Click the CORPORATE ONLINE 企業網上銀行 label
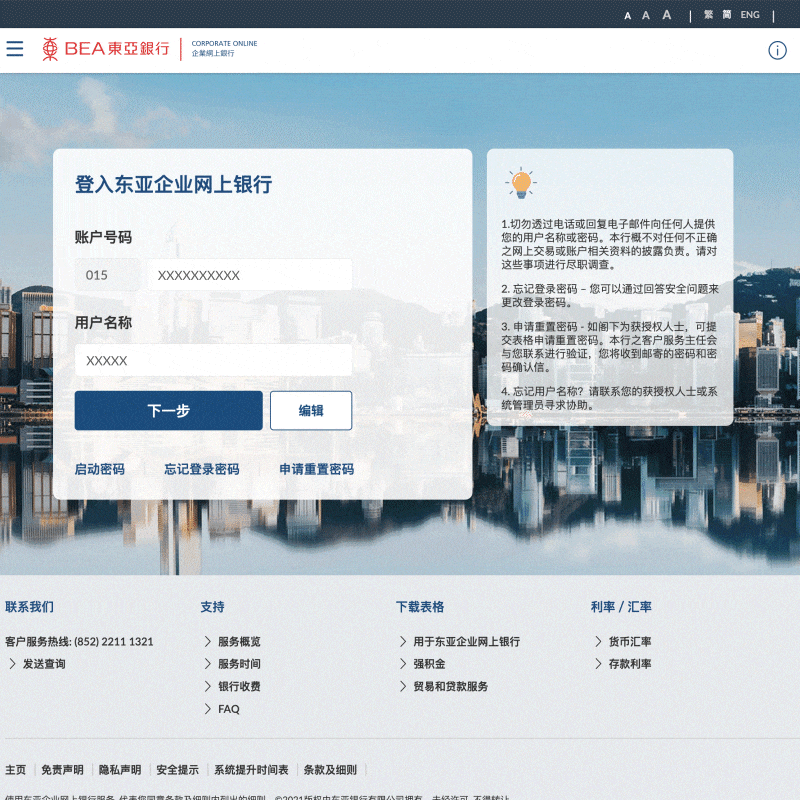Image resolution: width=800 pixels, height=800 pixels. [x=224, y=48]
